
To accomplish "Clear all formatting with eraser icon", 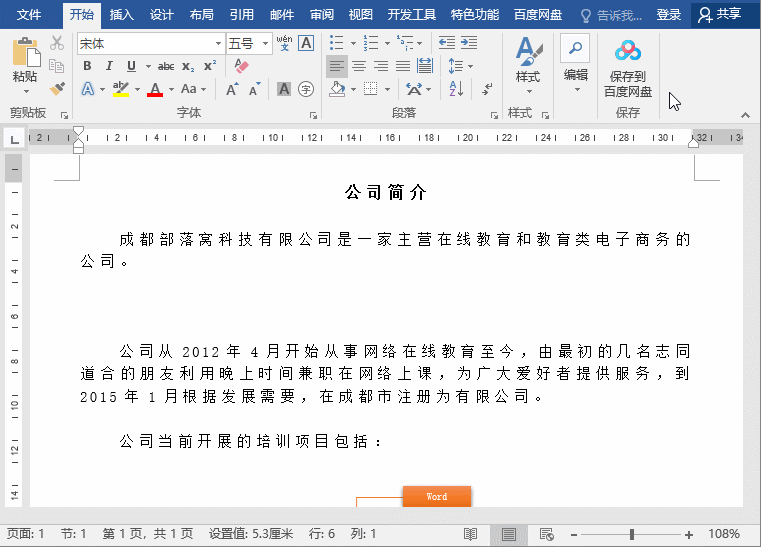I will coord(241,66).
